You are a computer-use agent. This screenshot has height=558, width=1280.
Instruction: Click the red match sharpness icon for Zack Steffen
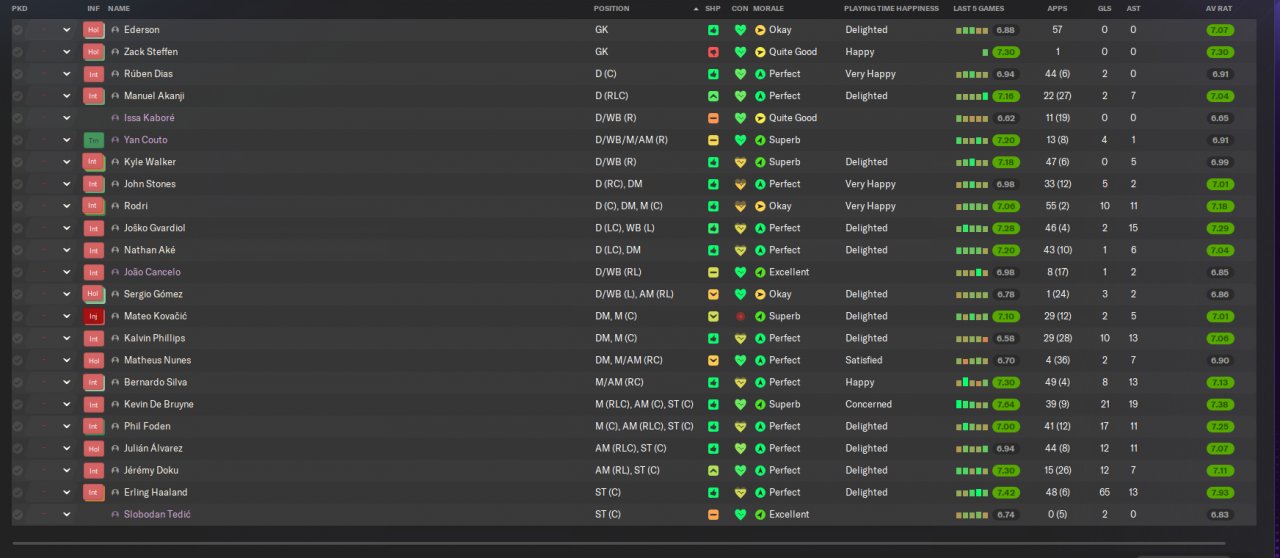click(x=713, y=52)
